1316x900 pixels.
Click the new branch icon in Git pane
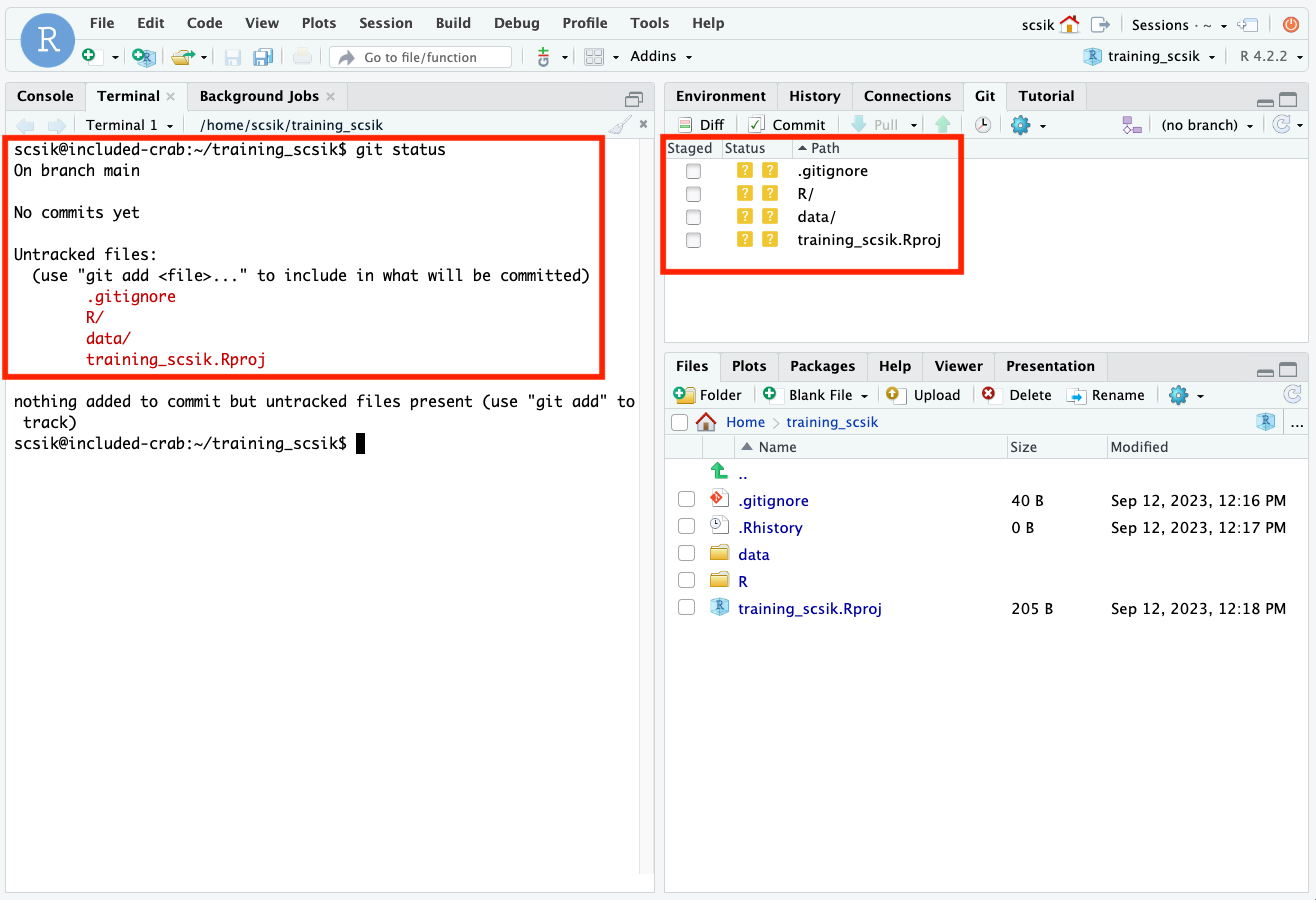[x=1131, y=125]
